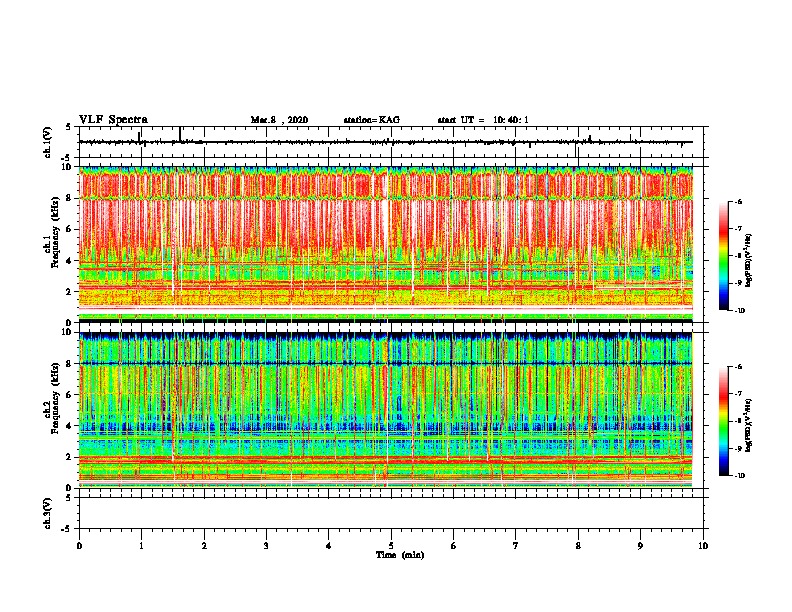This screenshot has width=792, height=612.
Task: Click the "ch.1(V)" waveform axis label
Action: tap(47, 142)
